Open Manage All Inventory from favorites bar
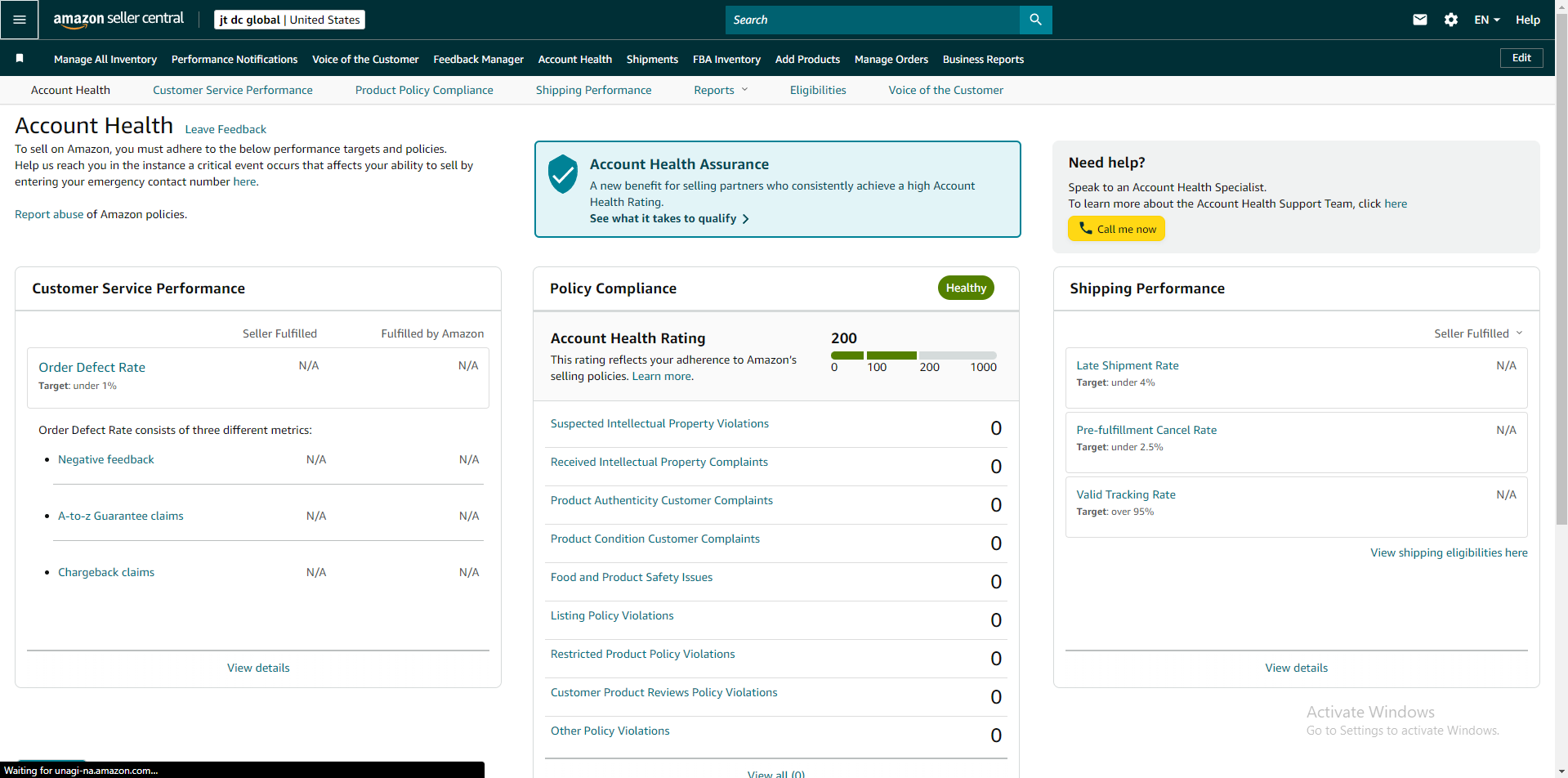The height and width of the screenshot is (778, 1568). (105, 59)
